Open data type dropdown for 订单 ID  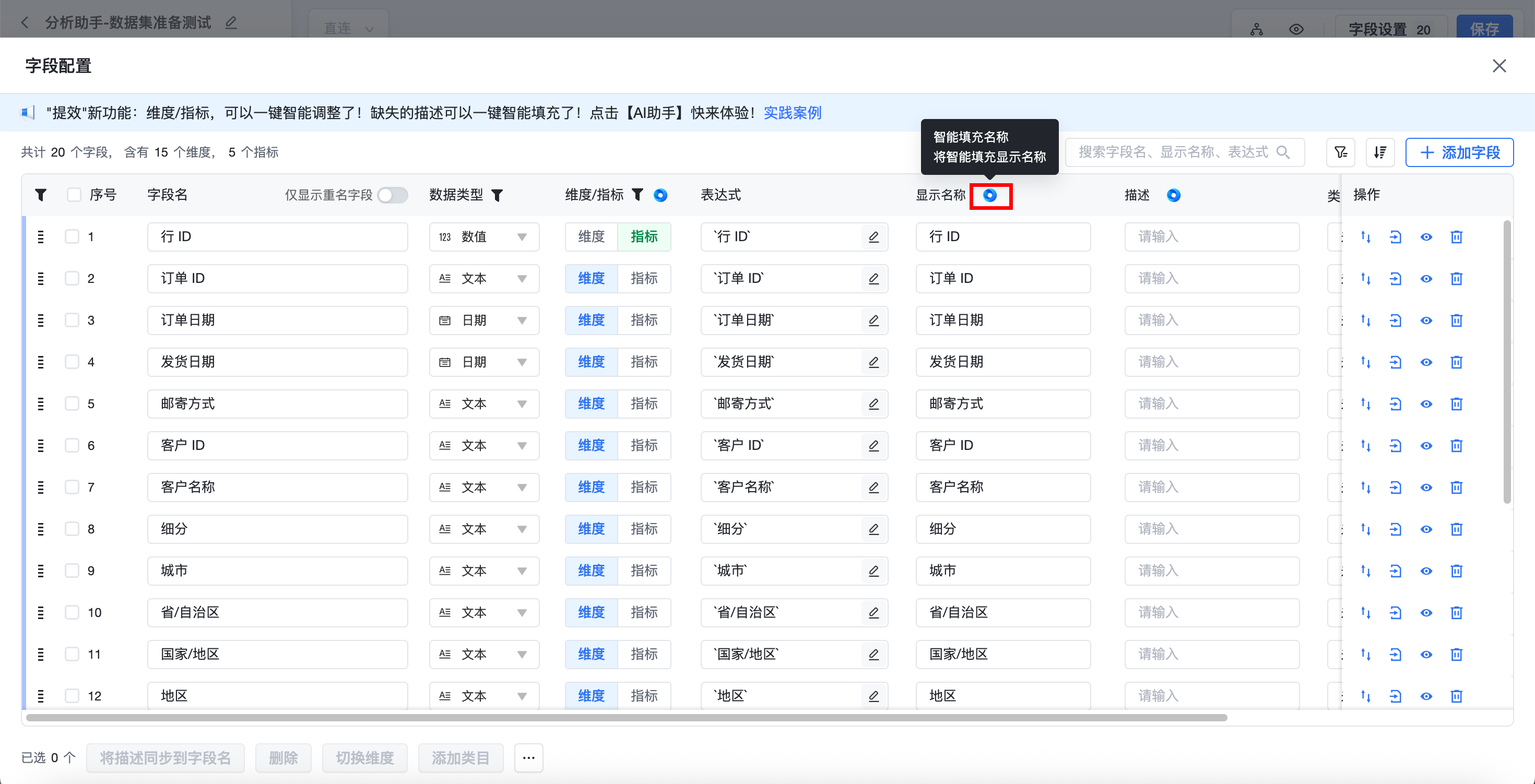click(x=484, y=279)
